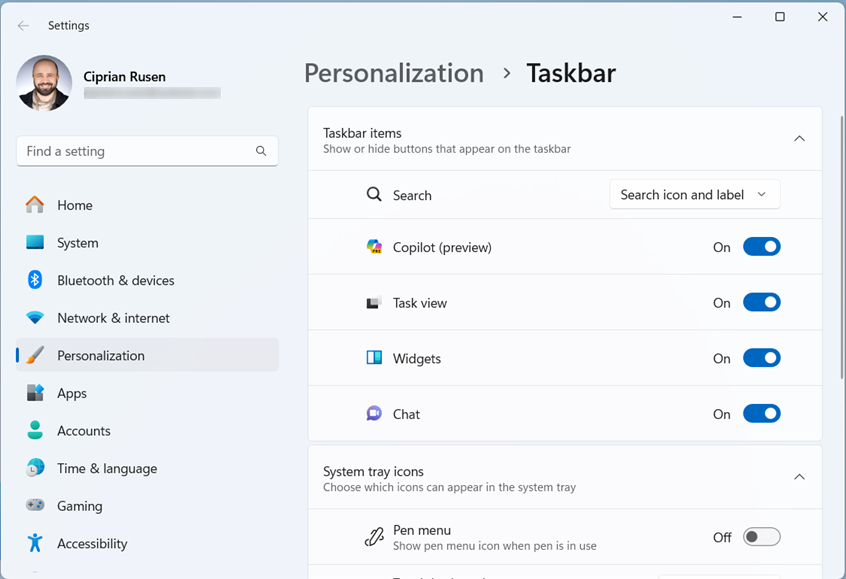Screen dimensions: 846x579
Task: Open the Home page label
Action: [x=75, y=205]
